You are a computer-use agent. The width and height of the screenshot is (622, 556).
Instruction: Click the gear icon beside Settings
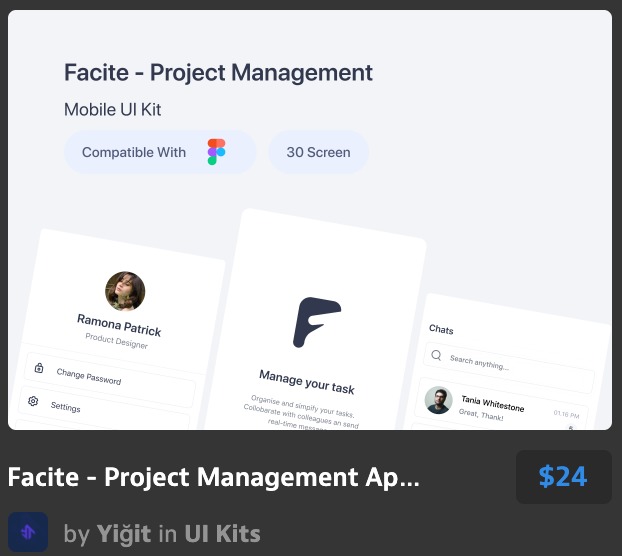click(33, 401)
